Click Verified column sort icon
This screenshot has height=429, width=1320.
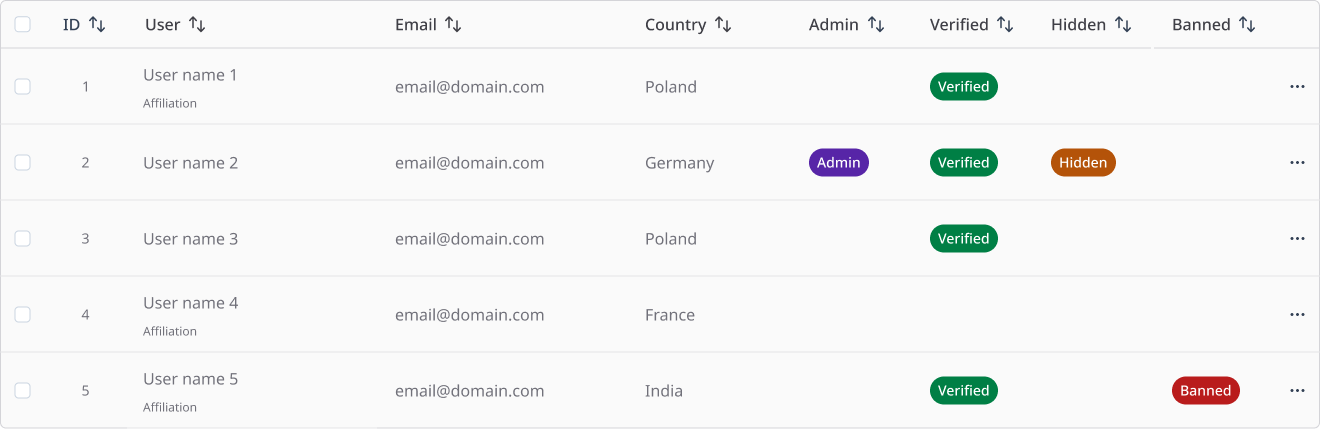click(x=1005, y=24)
